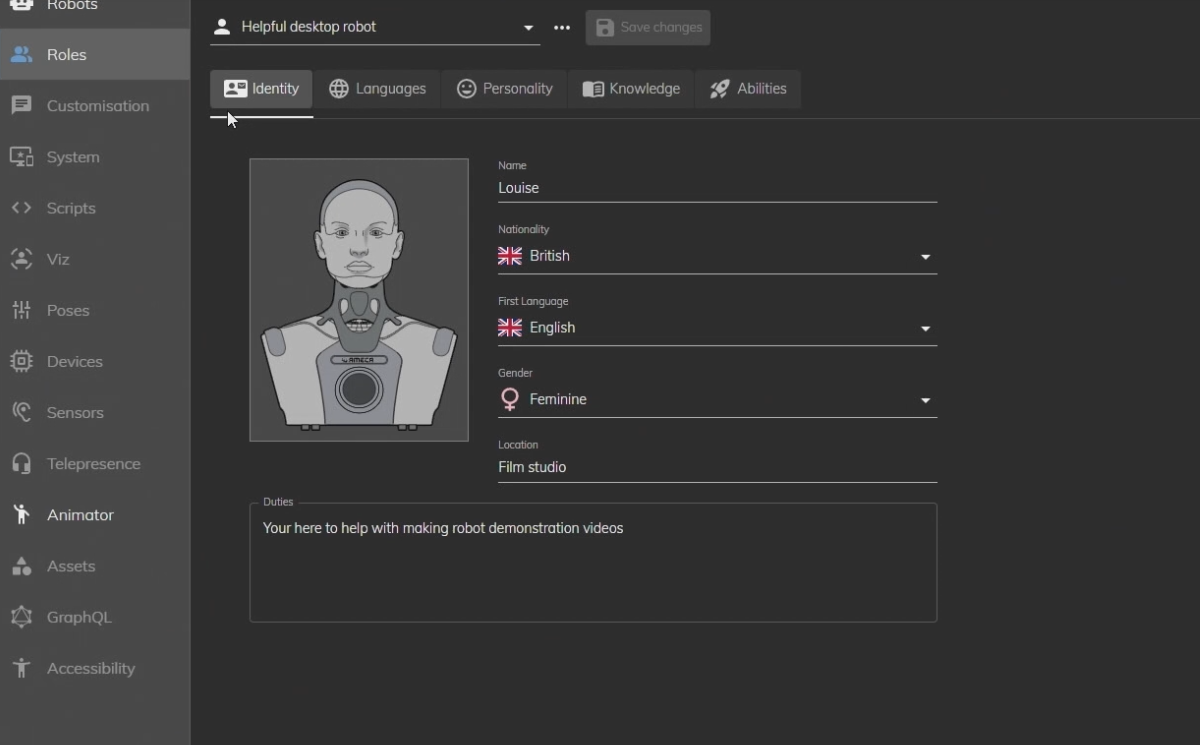Viewport: 1200px width, 745px height.
Task: Select the Telepresence headset icon
Action: [21, 463]
